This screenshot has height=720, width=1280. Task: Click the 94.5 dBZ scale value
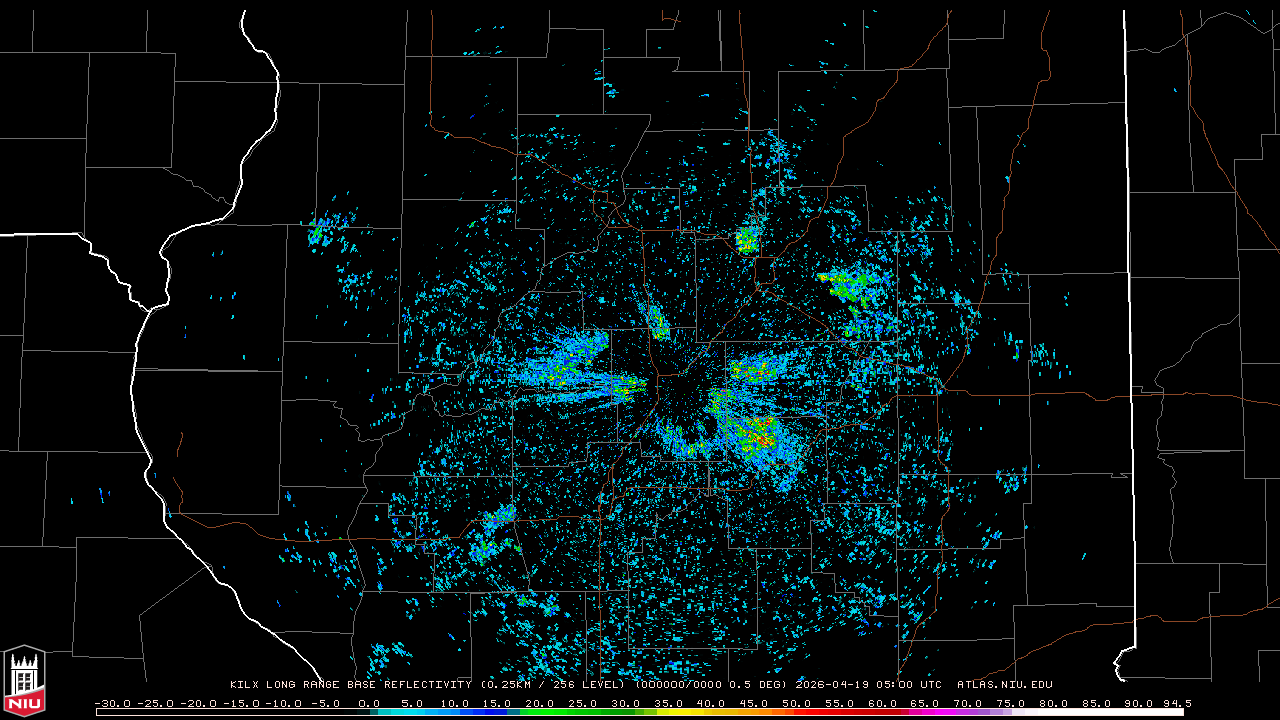pos(1176,704)
